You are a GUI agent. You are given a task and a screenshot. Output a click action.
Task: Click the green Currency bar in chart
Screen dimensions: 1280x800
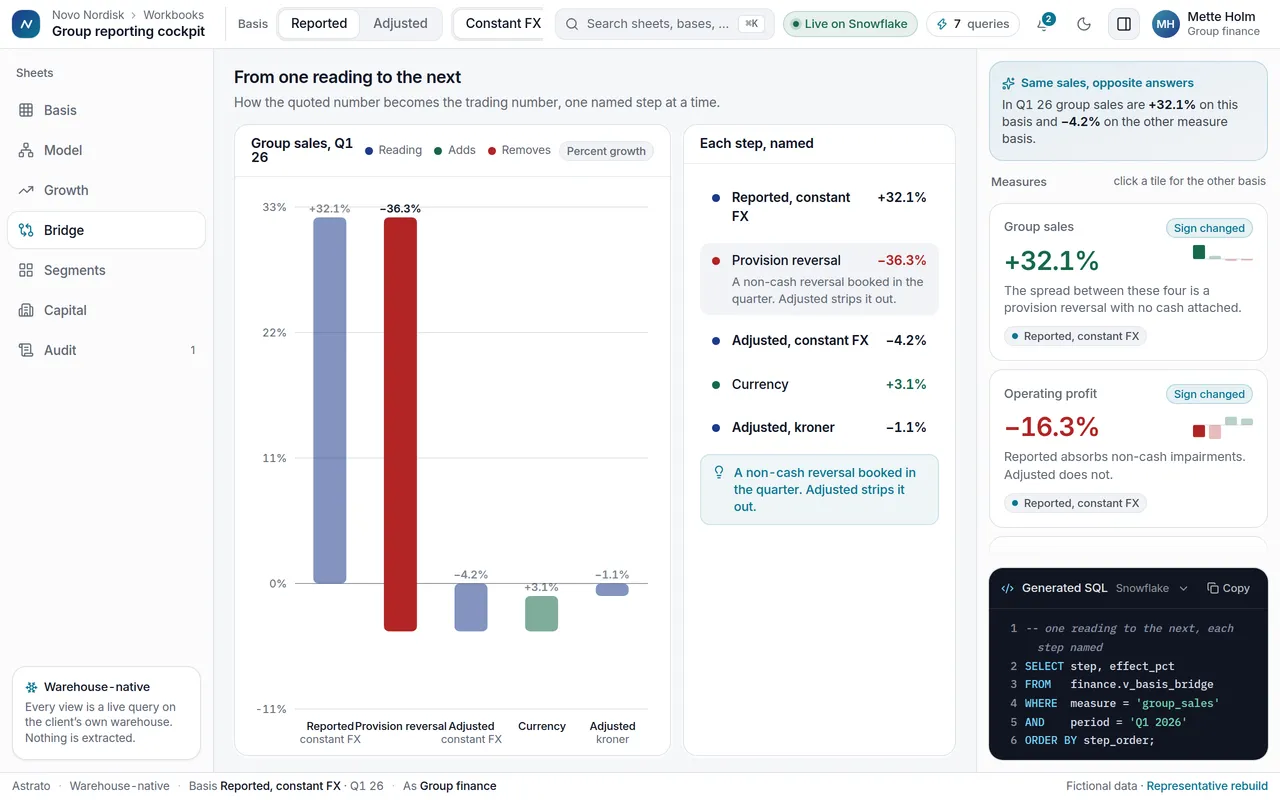point(541,614)
